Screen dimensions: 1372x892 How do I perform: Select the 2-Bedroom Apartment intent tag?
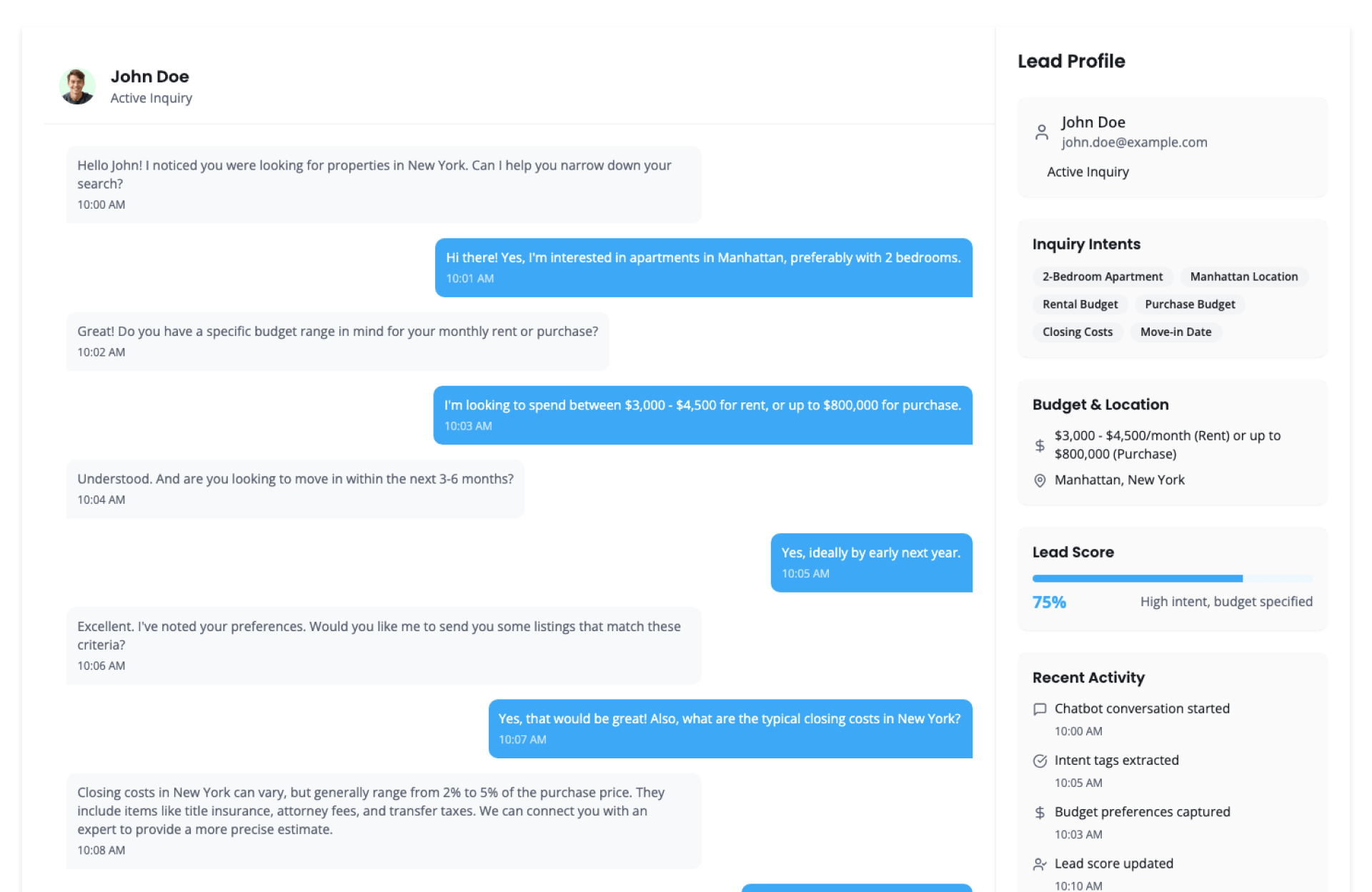pyautogui.click(x=1102, y=277)
